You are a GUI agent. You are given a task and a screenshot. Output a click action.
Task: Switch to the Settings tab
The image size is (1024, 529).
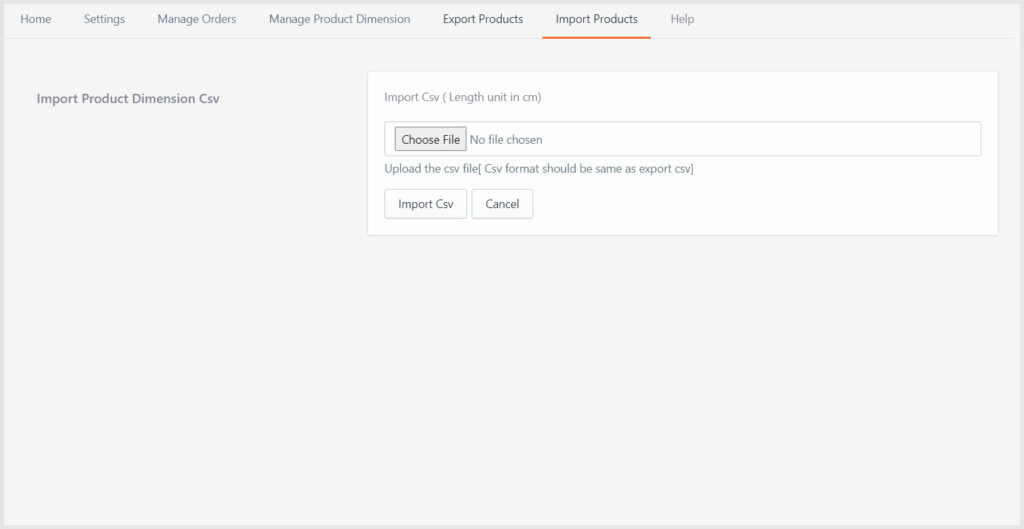[104, 19]
